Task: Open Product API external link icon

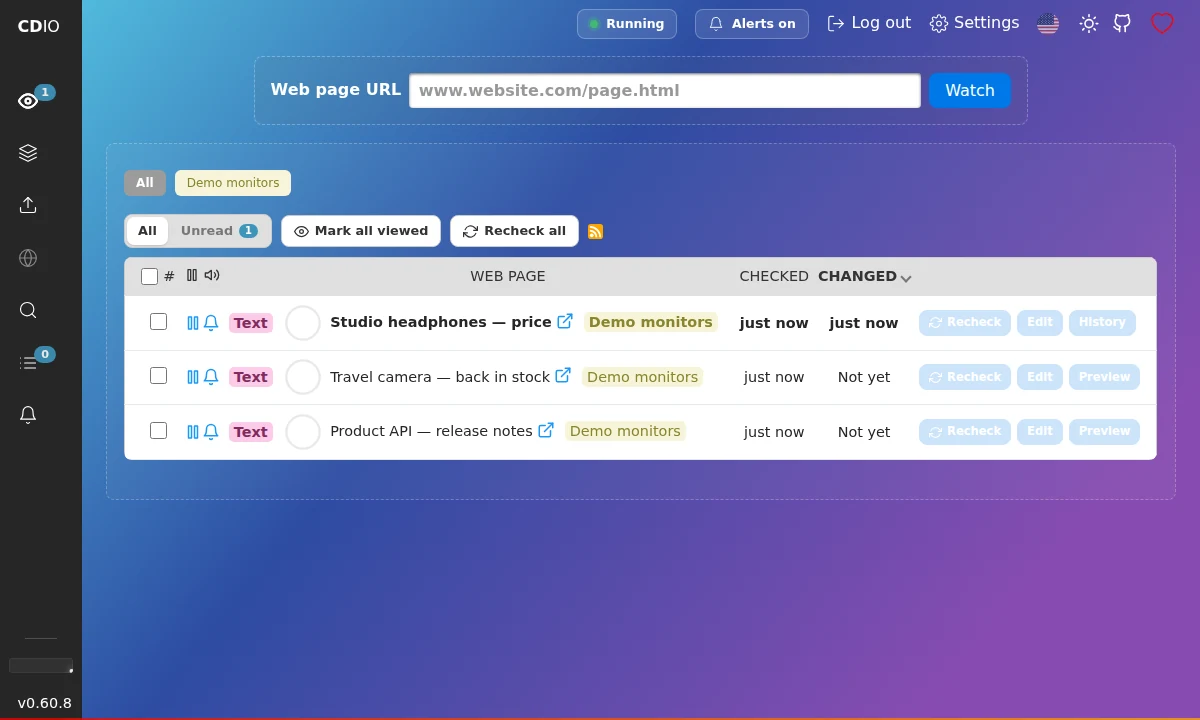Action: click(x=546, y=430)
